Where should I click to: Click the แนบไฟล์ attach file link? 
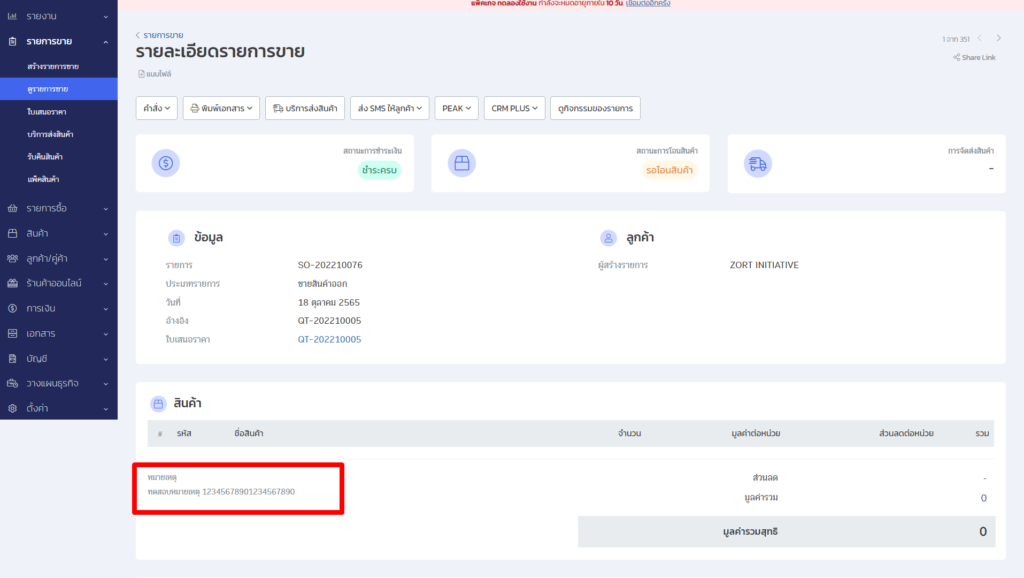coord(155,74)
